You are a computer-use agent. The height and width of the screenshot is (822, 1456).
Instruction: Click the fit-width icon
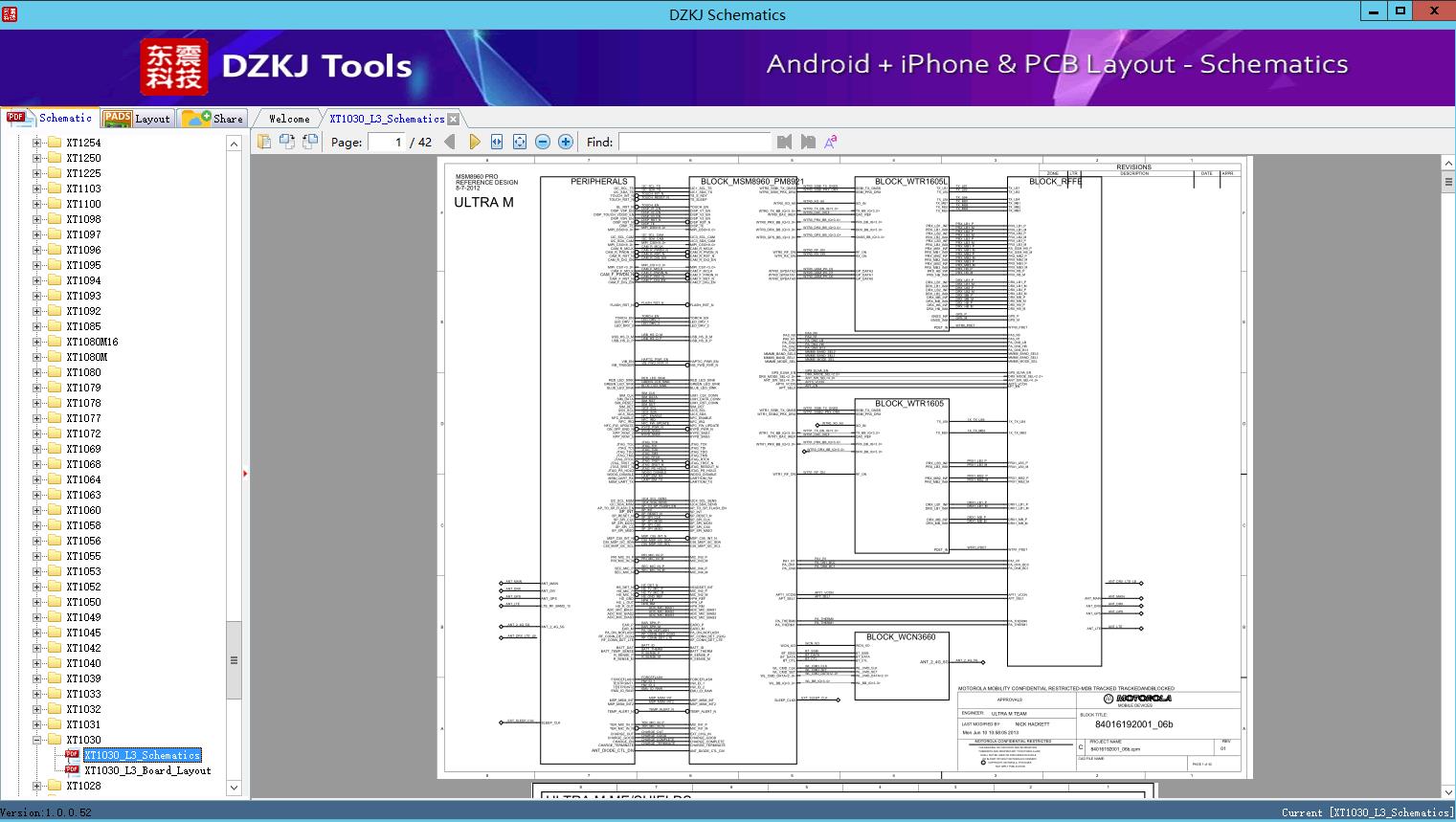tap(497, 142)
